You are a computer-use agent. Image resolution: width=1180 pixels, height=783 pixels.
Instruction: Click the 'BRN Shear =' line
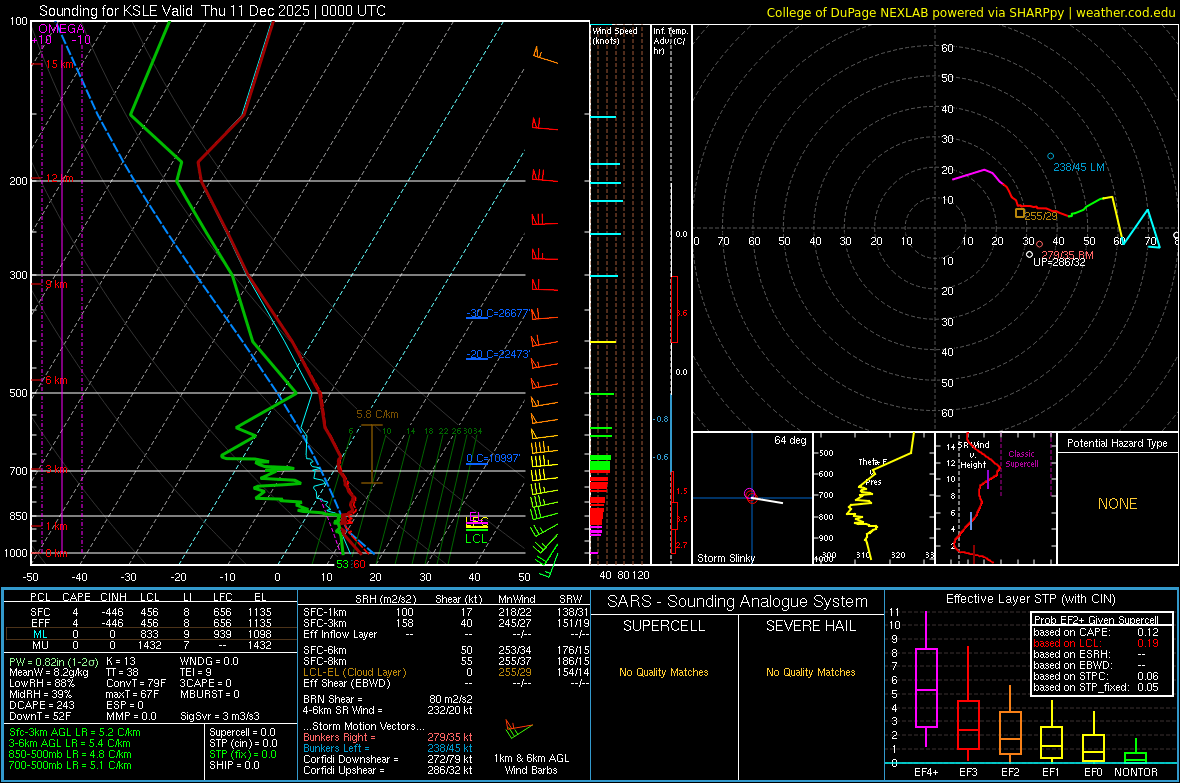pos(388,699)
